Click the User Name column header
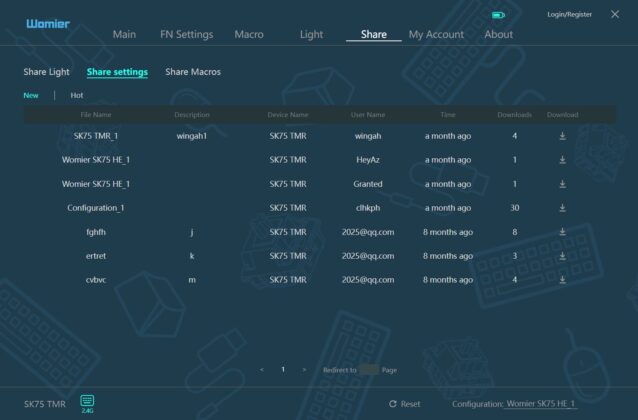The width and height of the screenshot is (638, 420). 368,115
